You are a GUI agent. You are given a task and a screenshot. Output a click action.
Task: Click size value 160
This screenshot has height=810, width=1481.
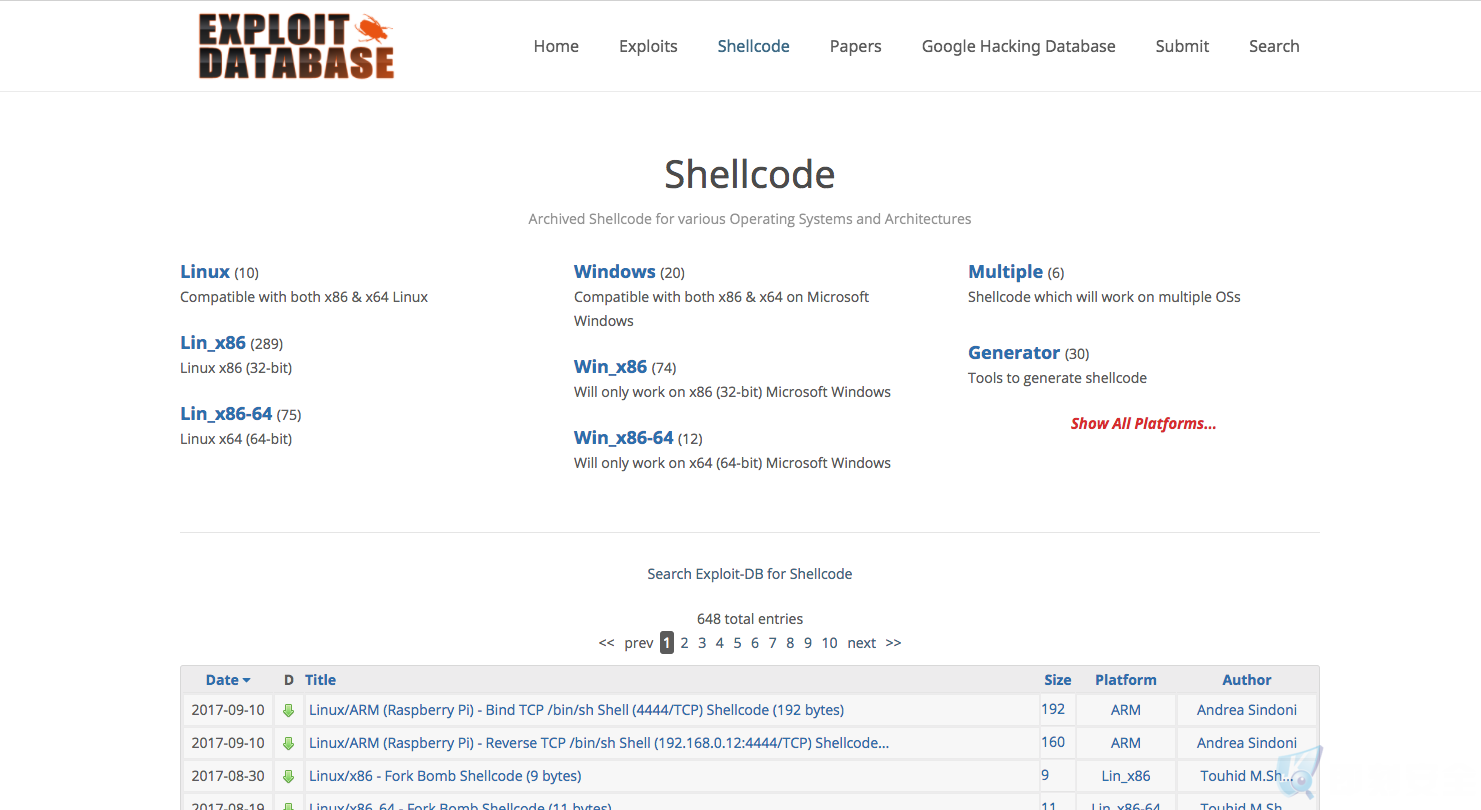(1053, 742)
